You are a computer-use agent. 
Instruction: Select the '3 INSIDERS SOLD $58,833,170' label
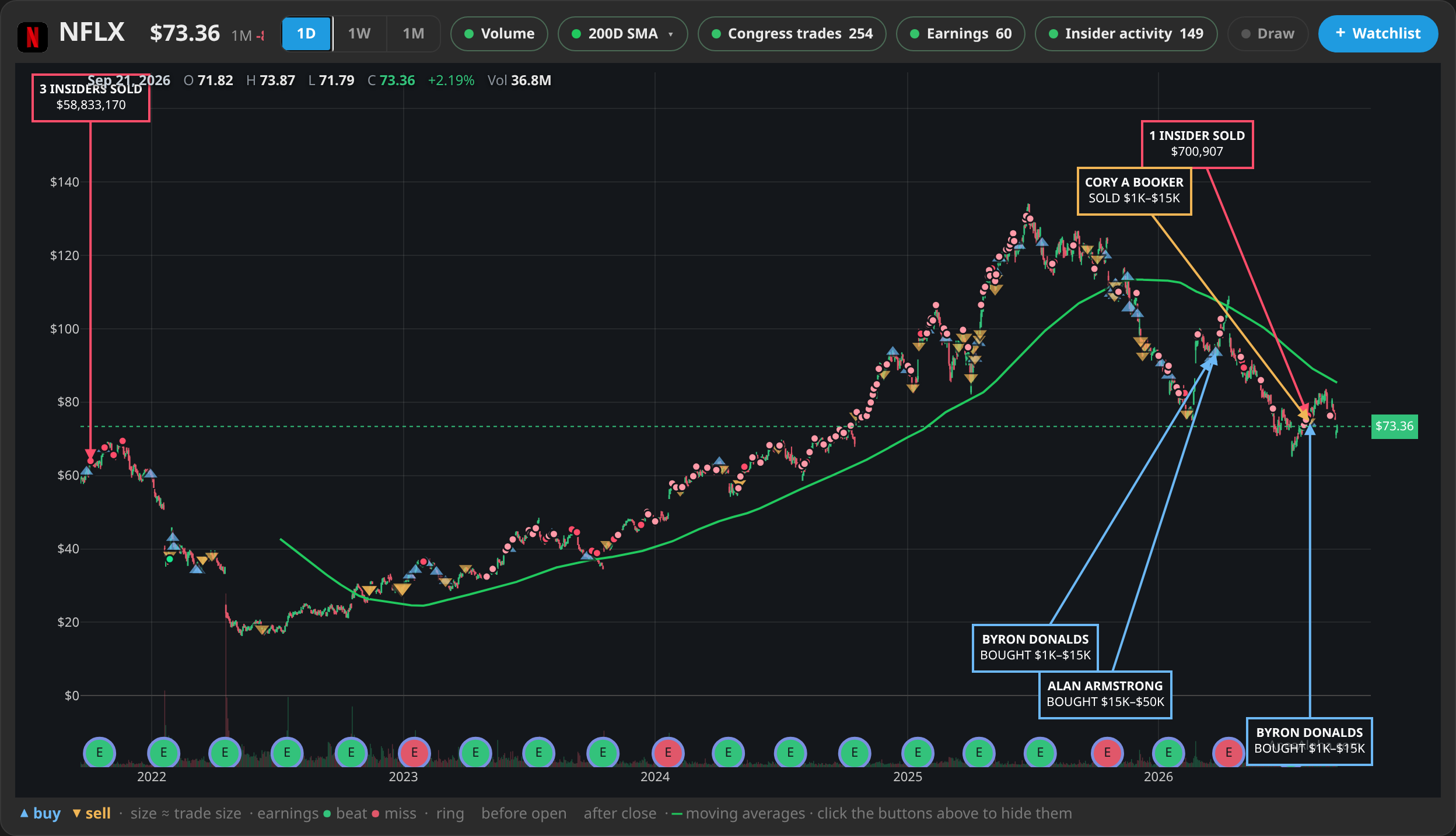[91, 97]
